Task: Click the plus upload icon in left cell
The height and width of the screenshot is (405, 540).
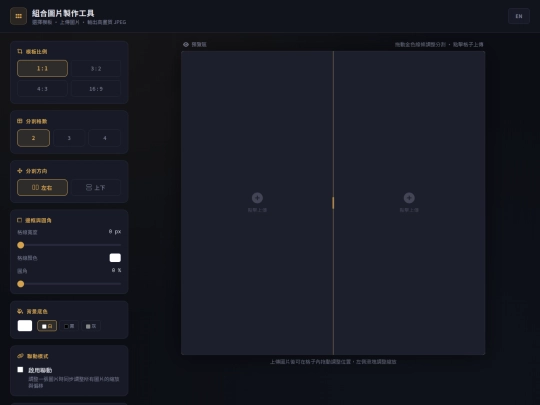Action: click(x=257, y=198)
